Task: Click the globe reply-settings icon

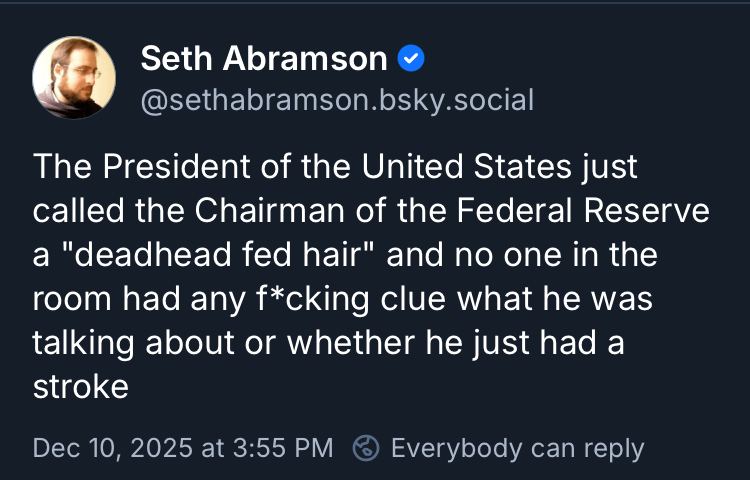Action: click(367, 448)
